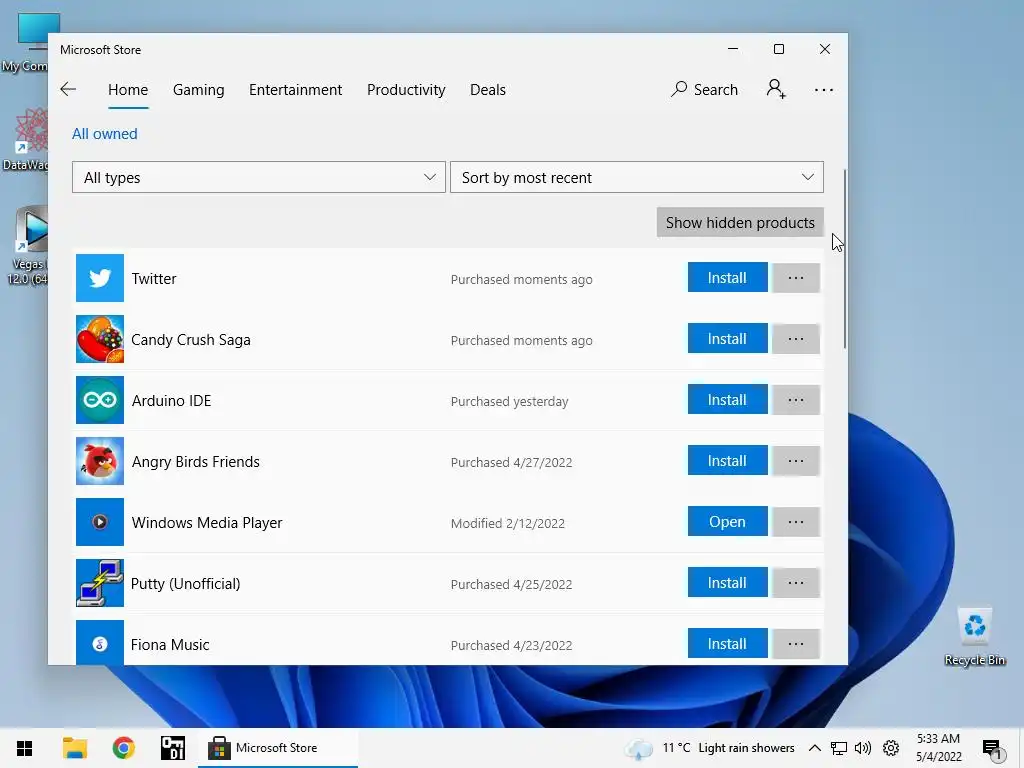This screenshot has height=768, width=1024.
Task: Open the Recycle Bin on the desktop
Action: pyautogui.click(x=974, y=637)
